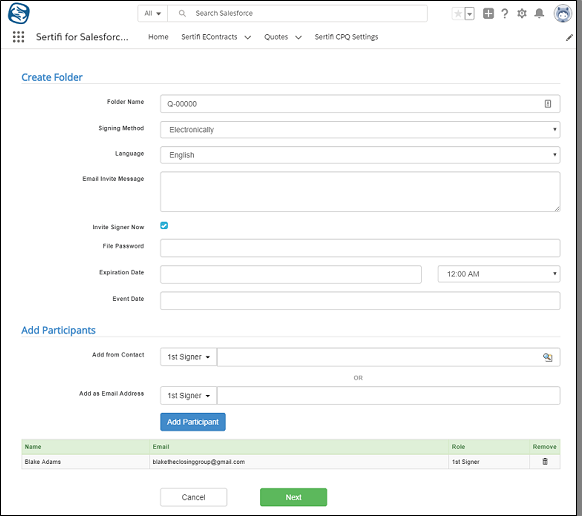Open the Signing Method dropdown
Viewport: 582px width, 516px height.
[360, 130]
